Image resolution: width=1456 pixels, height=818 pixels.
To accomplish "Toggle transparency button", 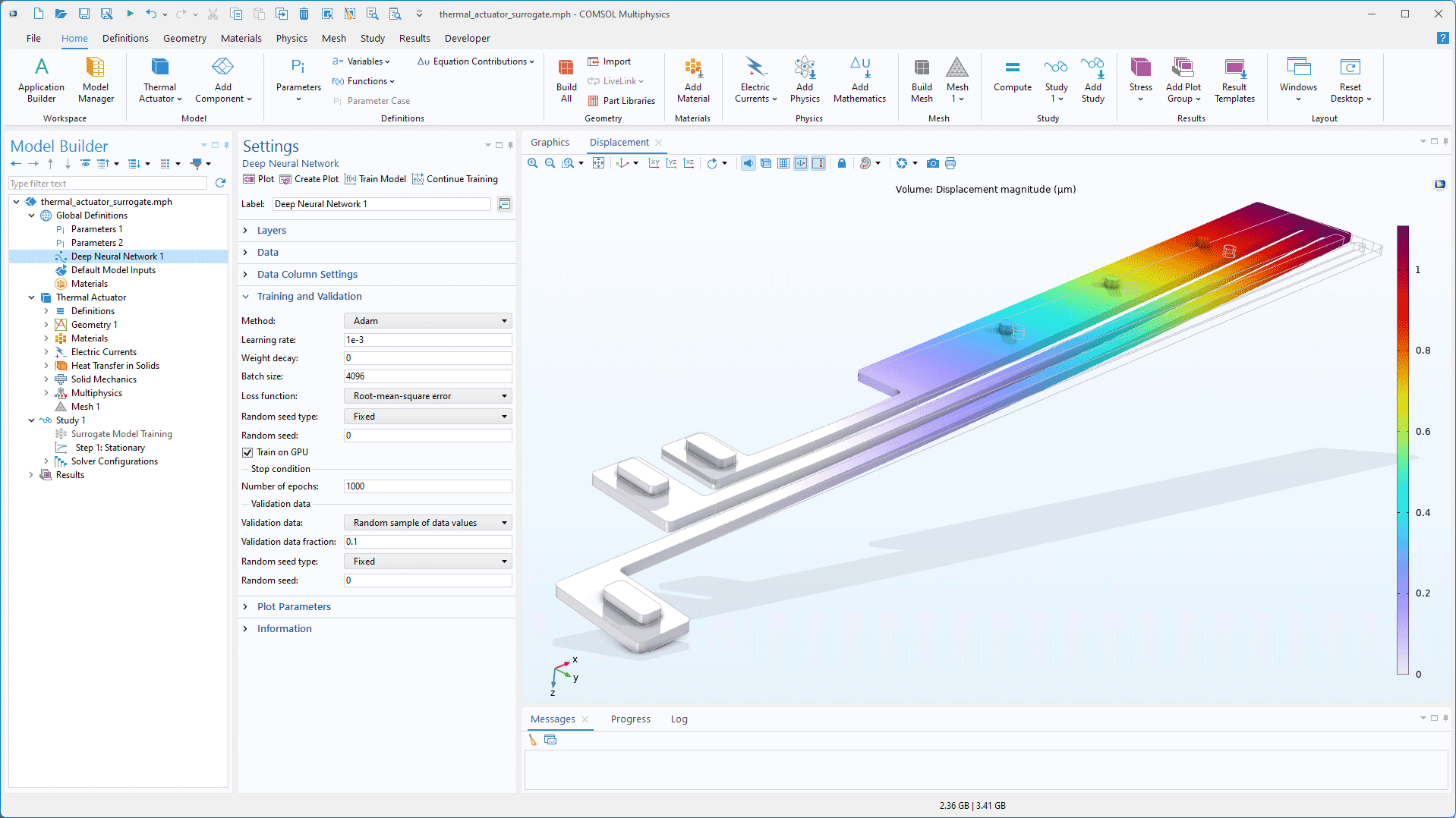I will pos(766,164).
